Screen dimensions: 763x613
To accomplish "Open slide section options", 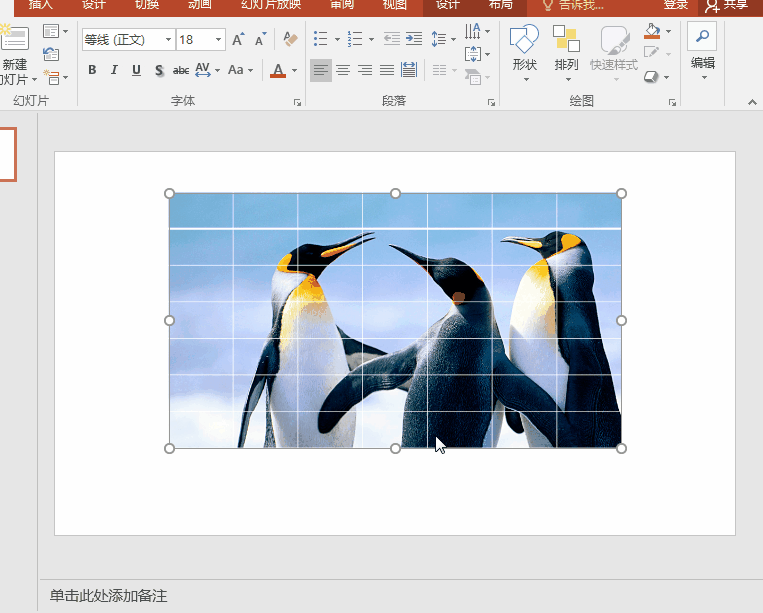I will point(55,77).
